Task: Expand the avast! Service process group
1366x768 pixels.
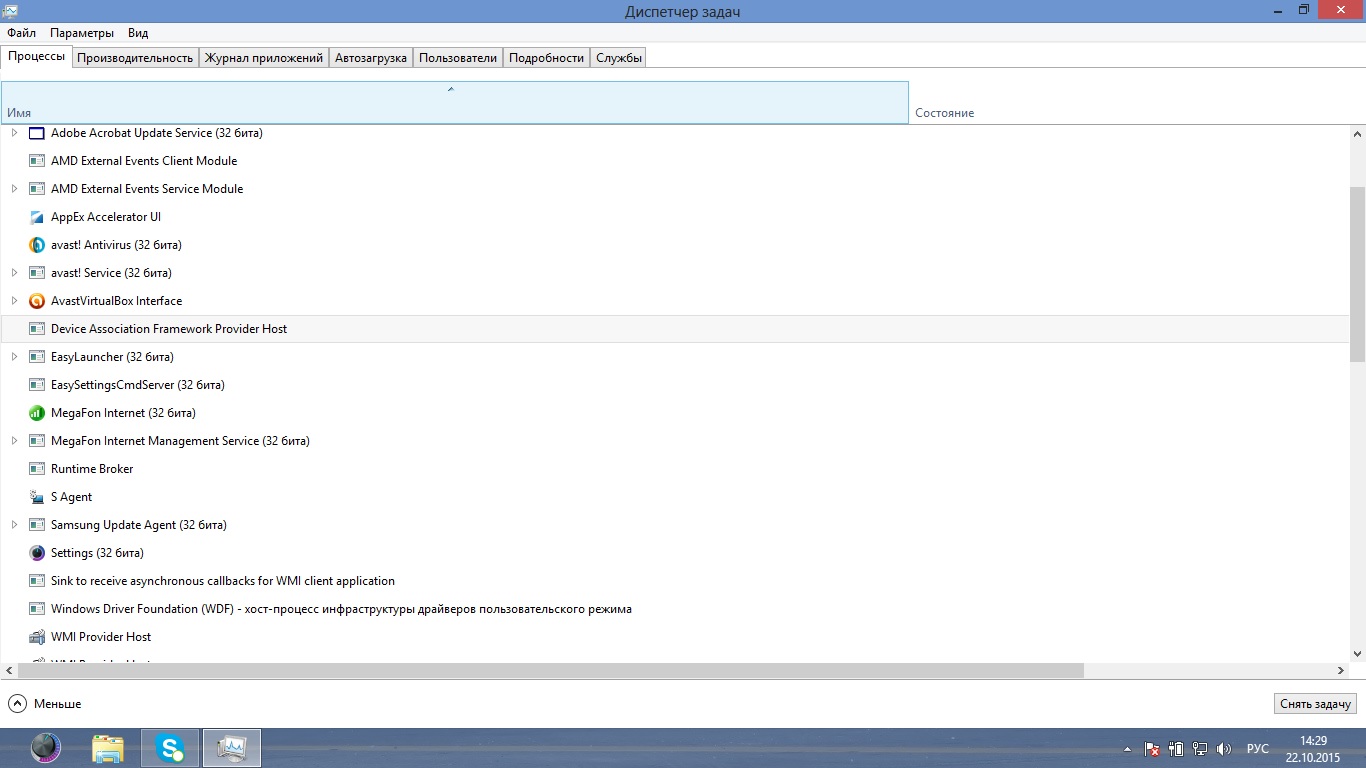Action: 14,273
